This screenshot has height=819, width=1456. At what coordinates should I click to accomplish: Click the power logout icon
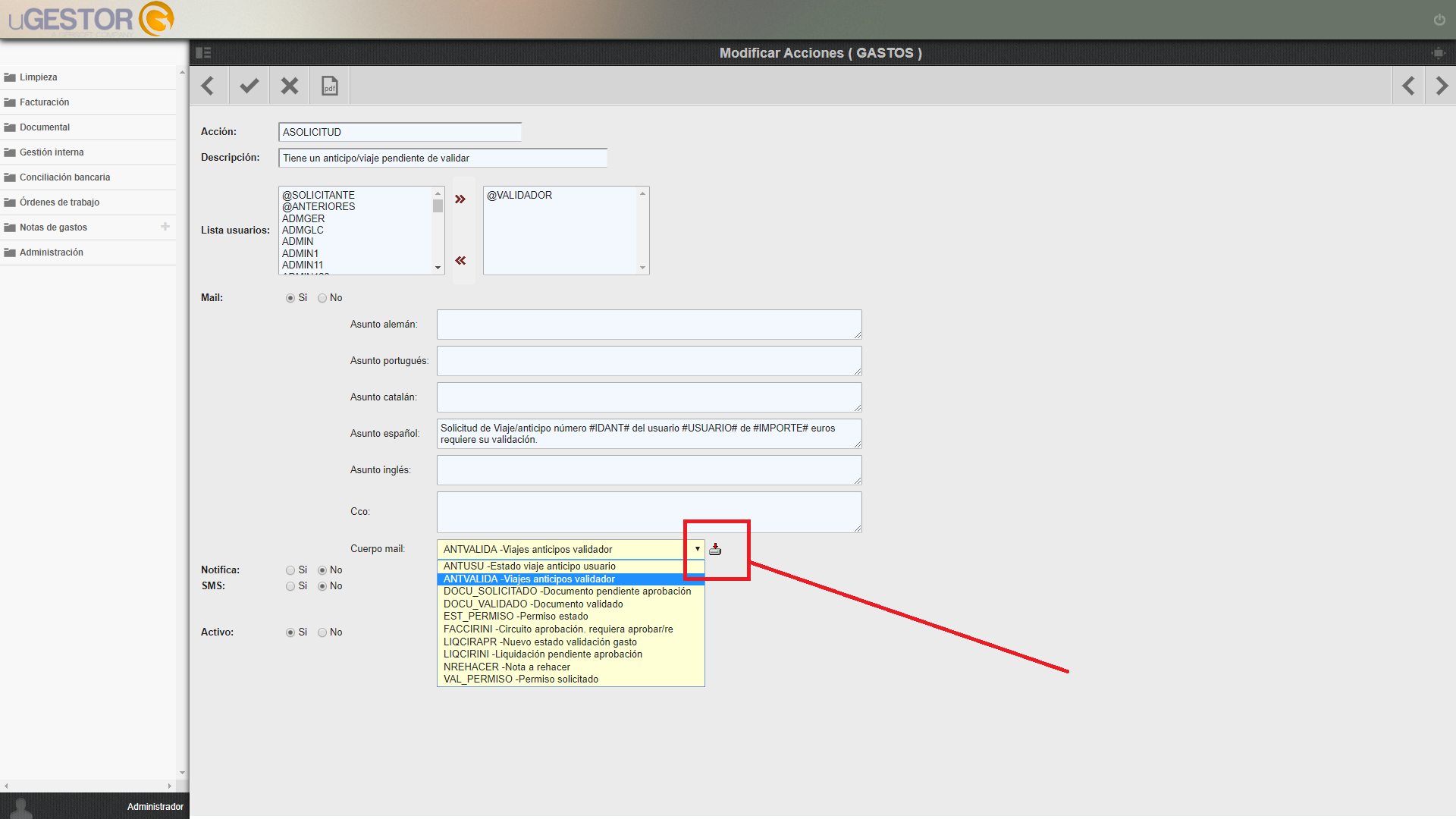point(1439,20)
